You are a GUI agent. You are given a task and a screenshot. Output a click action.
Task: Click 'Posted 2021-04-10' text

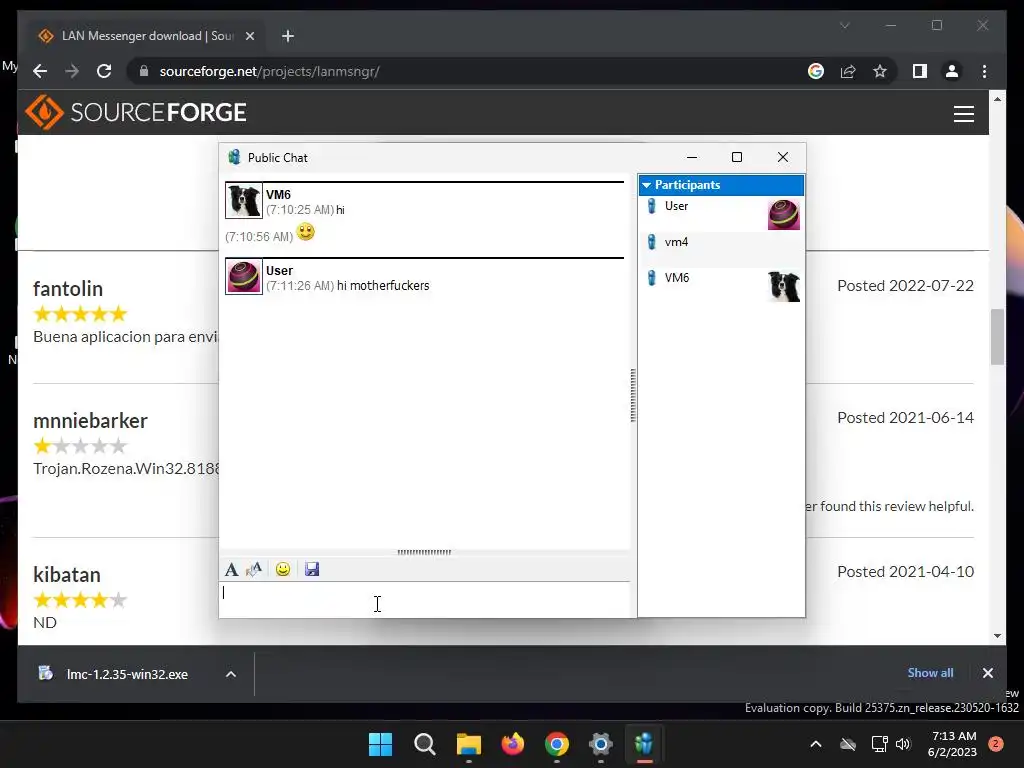[905, 572]
